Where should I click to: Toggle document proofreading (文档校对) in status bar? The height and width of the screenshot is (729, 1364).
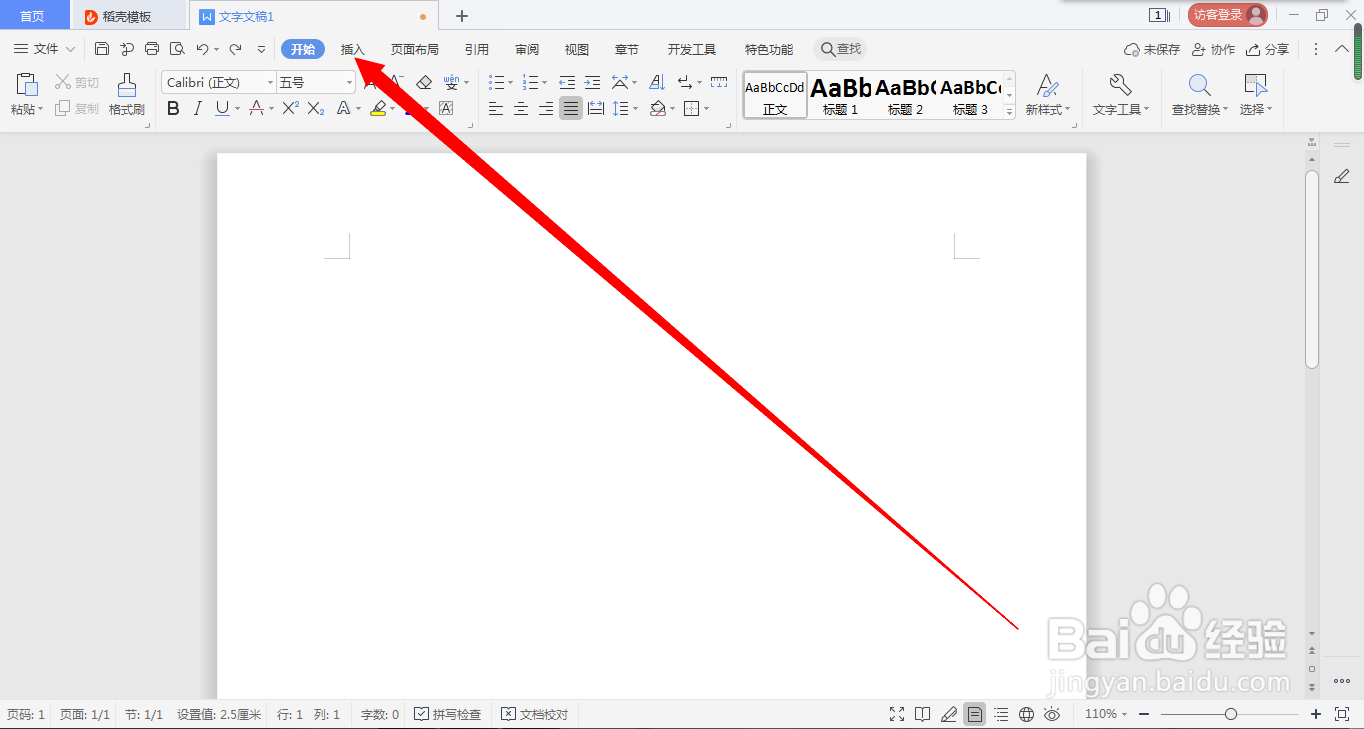pos(535,714)
